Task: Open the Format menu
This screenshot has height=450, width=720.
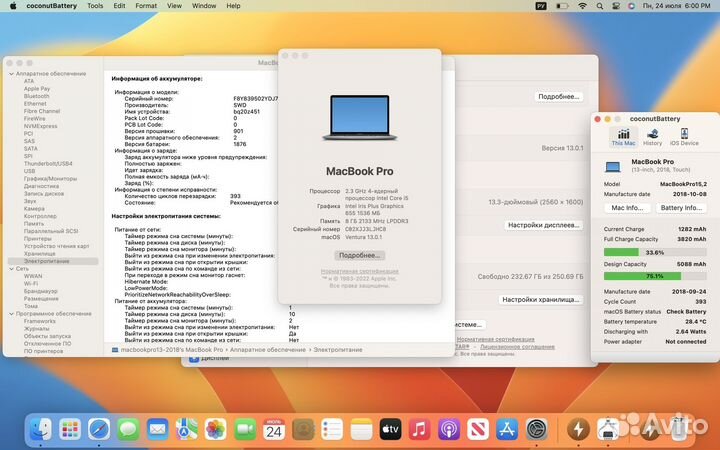Action: click(146, 6)
